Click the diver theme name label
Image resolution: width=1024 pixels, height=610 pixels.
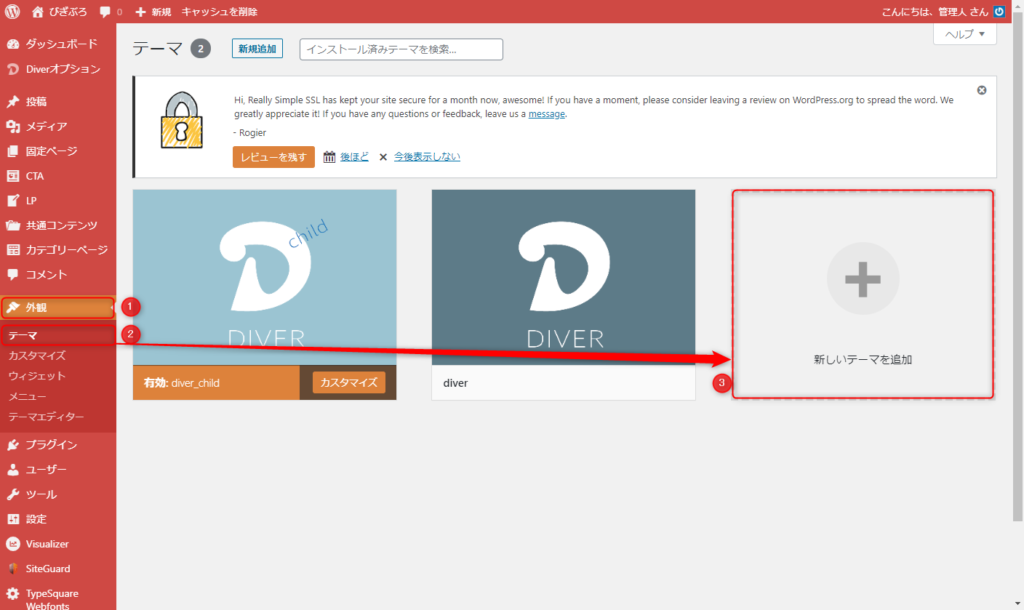point(455,383)
